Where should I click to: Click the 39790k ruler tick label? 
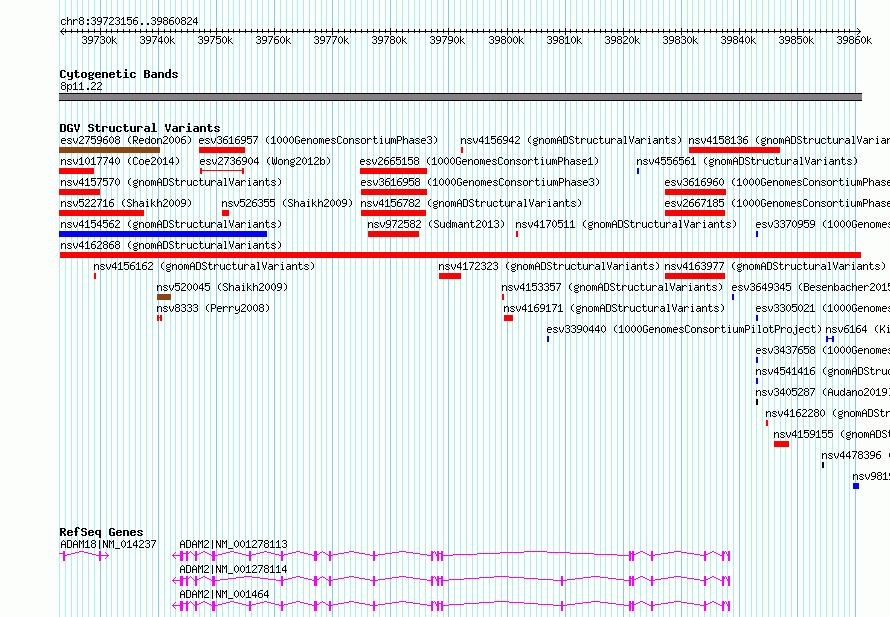447,40
